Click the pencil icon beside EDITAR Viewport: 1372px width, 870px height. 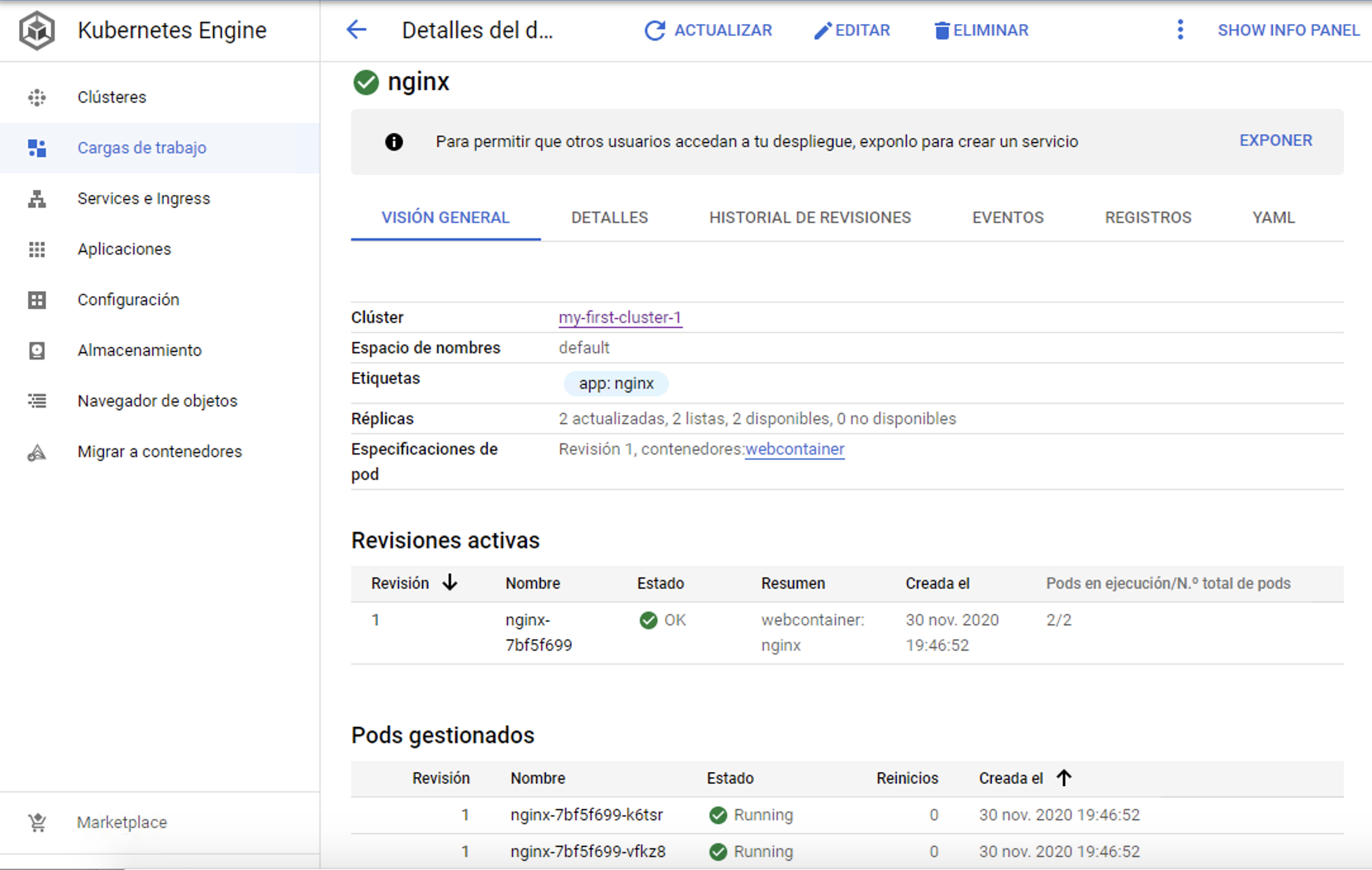(822, 30)
